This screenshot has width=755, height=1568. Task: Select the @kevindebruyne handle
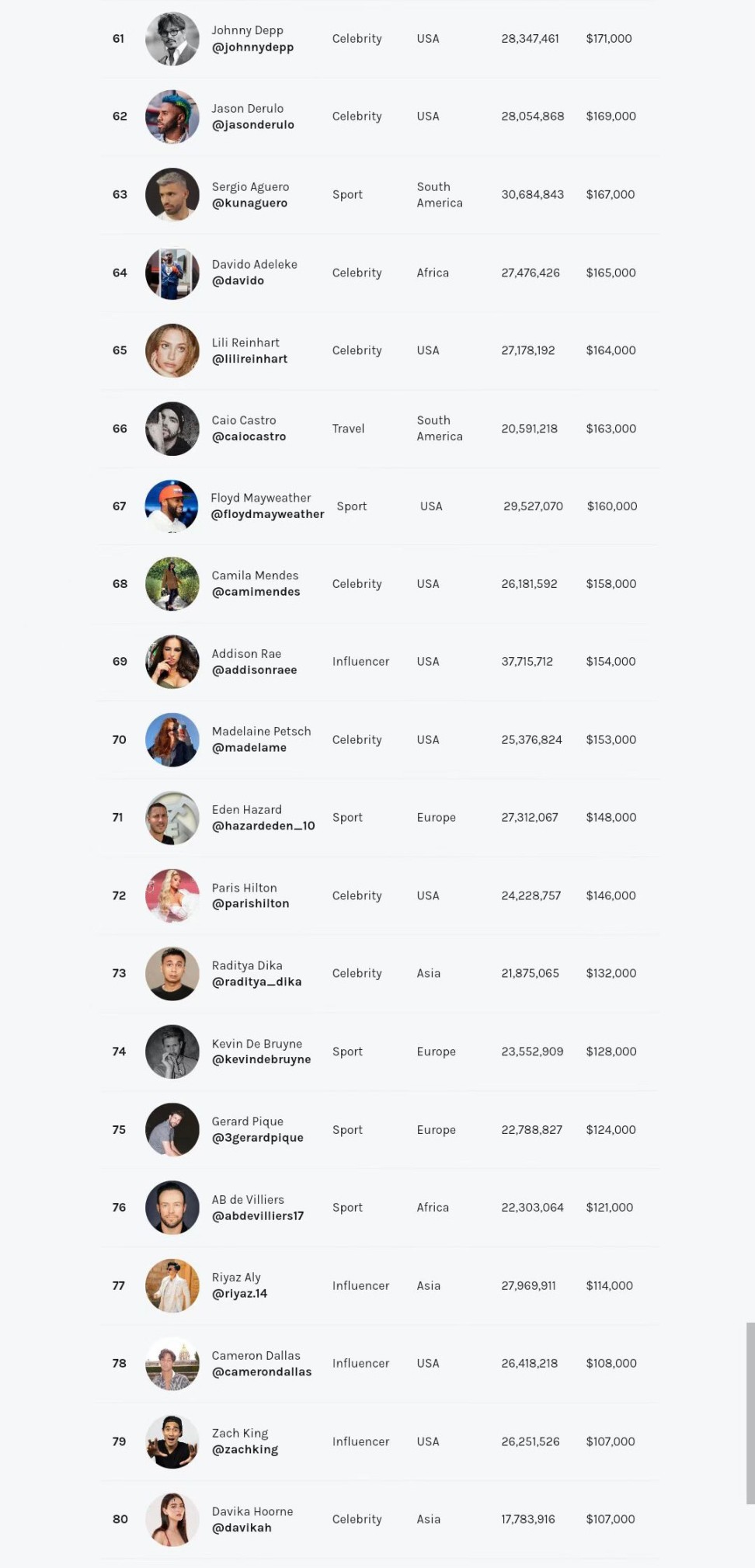pyautogui.click(x=261, y=1060)
